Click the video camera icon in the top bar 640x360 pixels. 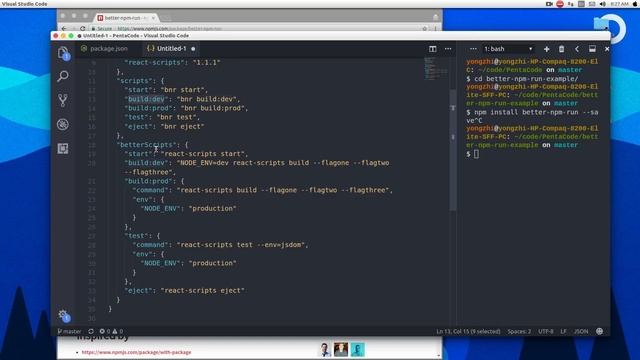click(x=549, y=4)
